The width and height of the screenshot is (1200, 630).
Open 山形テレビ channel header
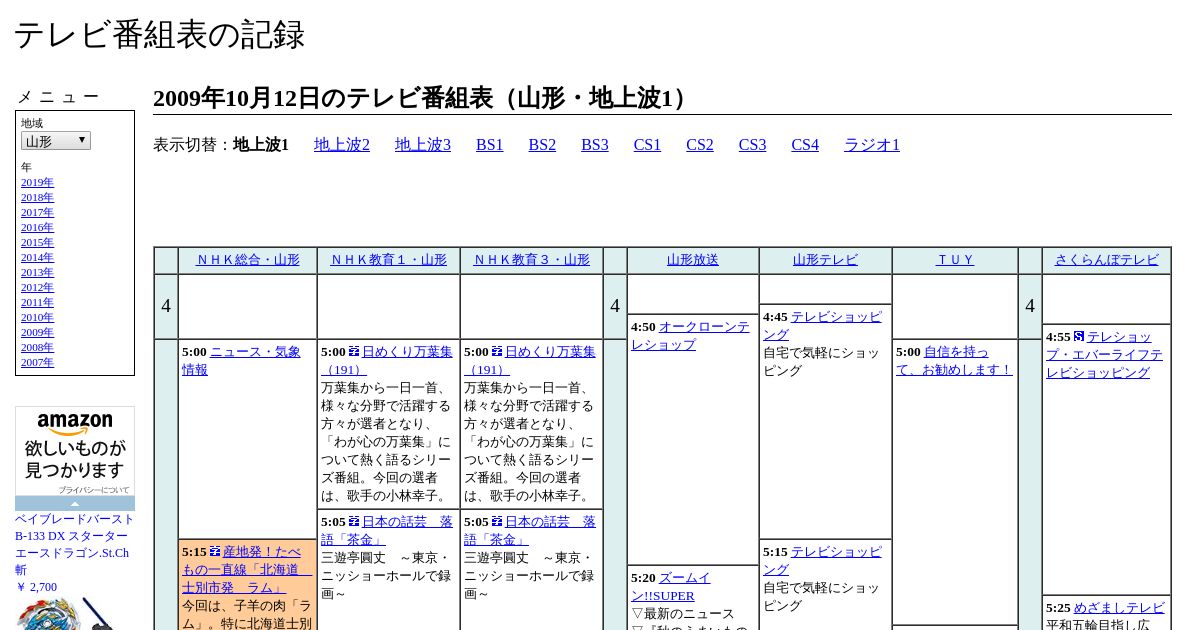pyautogui.click(x=825, y=260)
